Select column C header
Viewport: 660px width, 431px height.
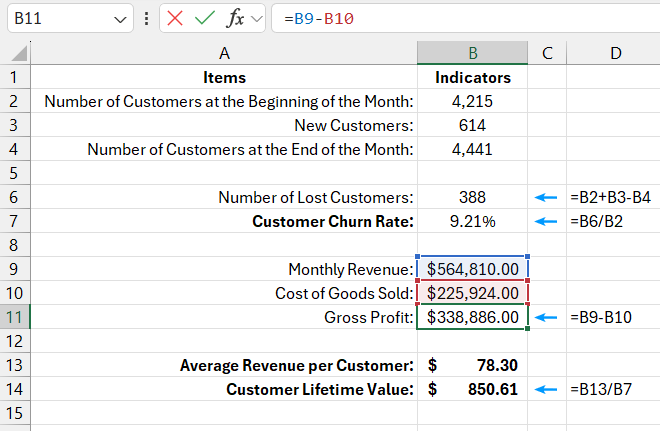(547, 53)
